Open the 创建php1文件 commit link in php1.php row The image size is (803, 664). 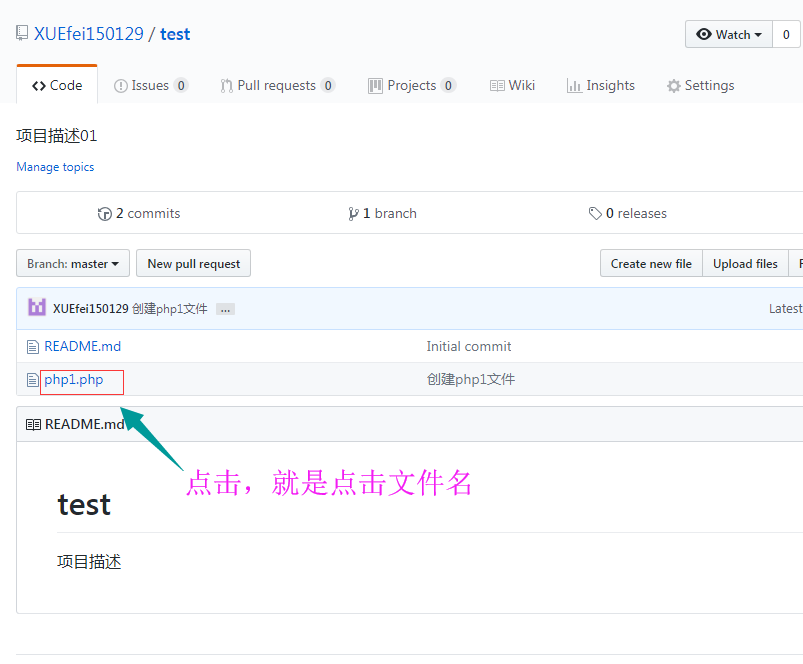coord(471,379)
